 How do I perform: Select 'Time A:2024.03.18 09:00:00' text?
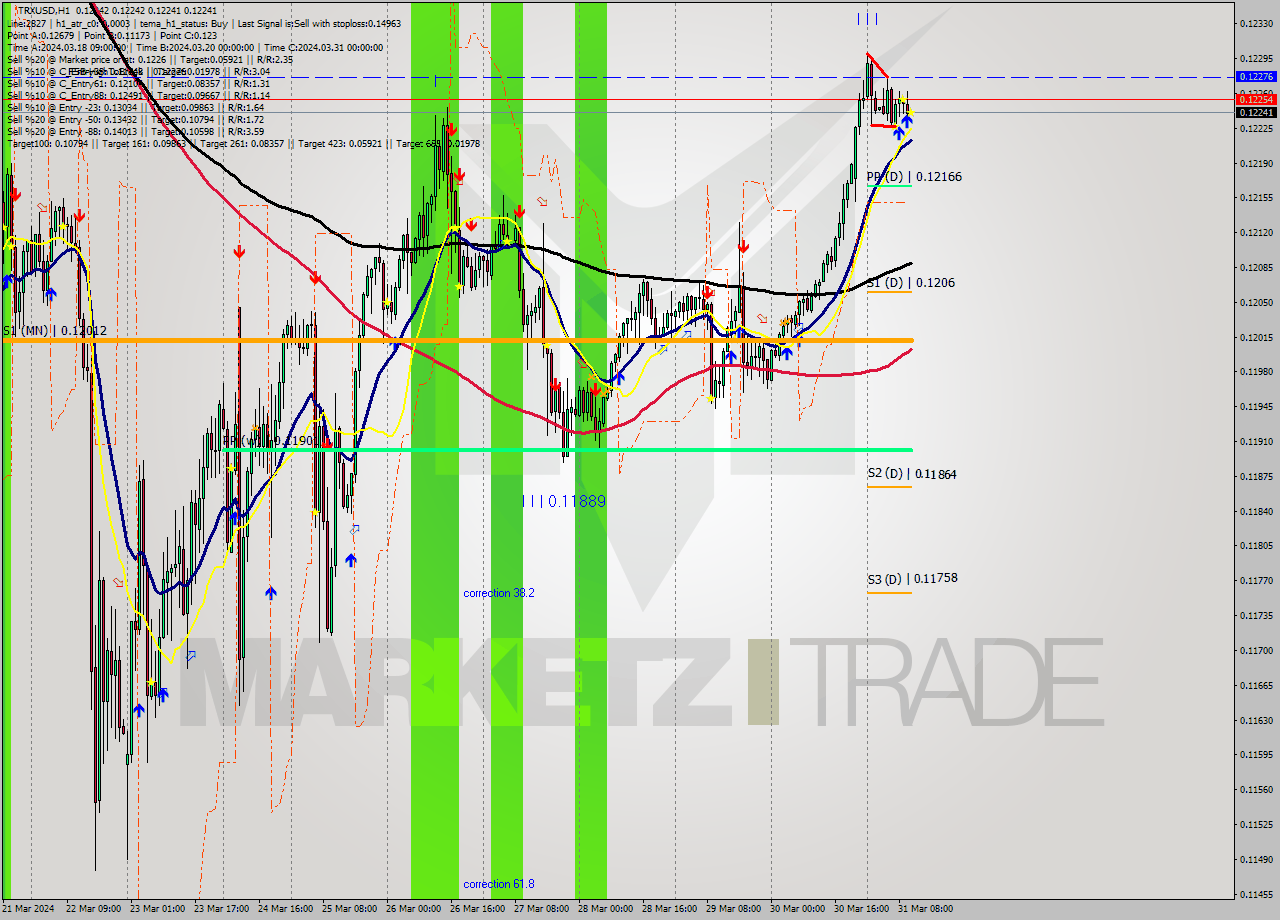click(66, 47)
